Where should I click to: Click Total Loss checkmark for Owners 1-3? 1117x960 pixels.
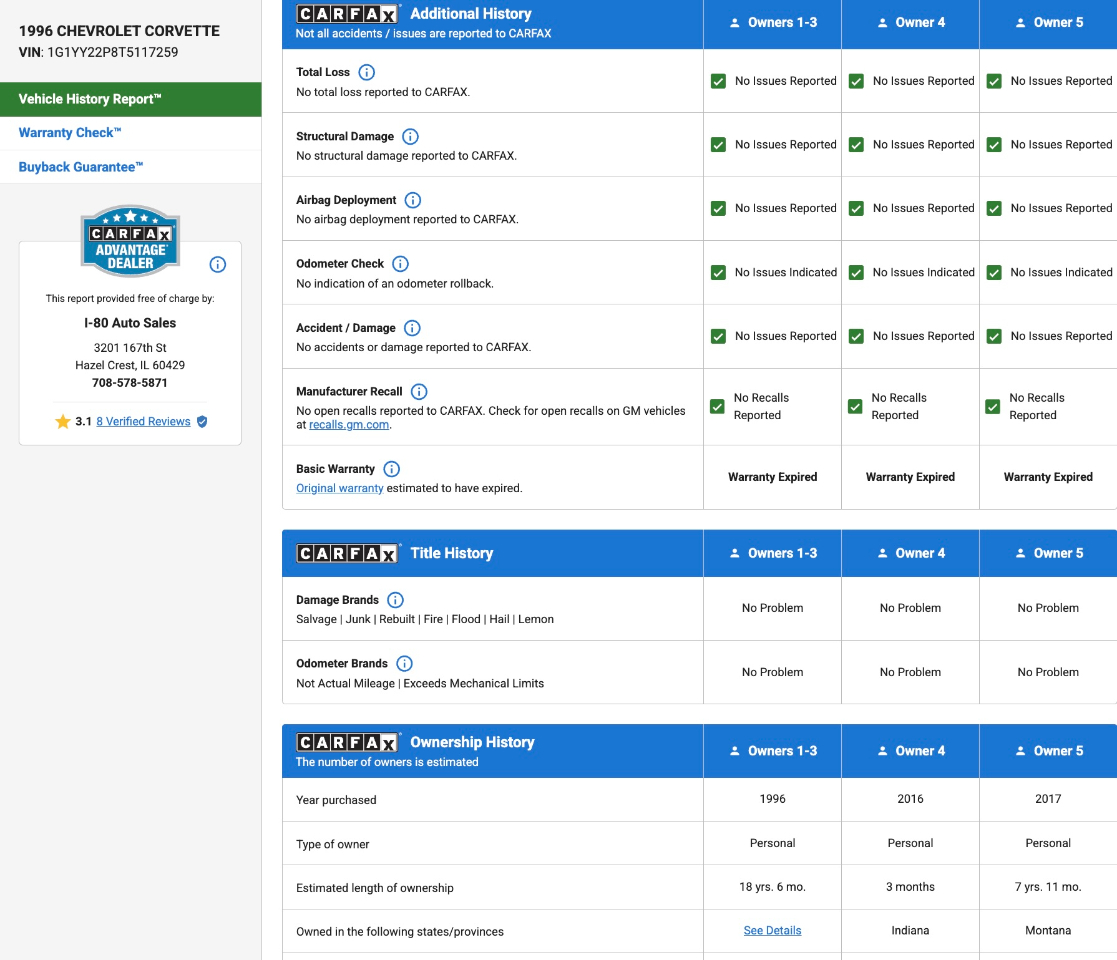click(x=718, y=81)
